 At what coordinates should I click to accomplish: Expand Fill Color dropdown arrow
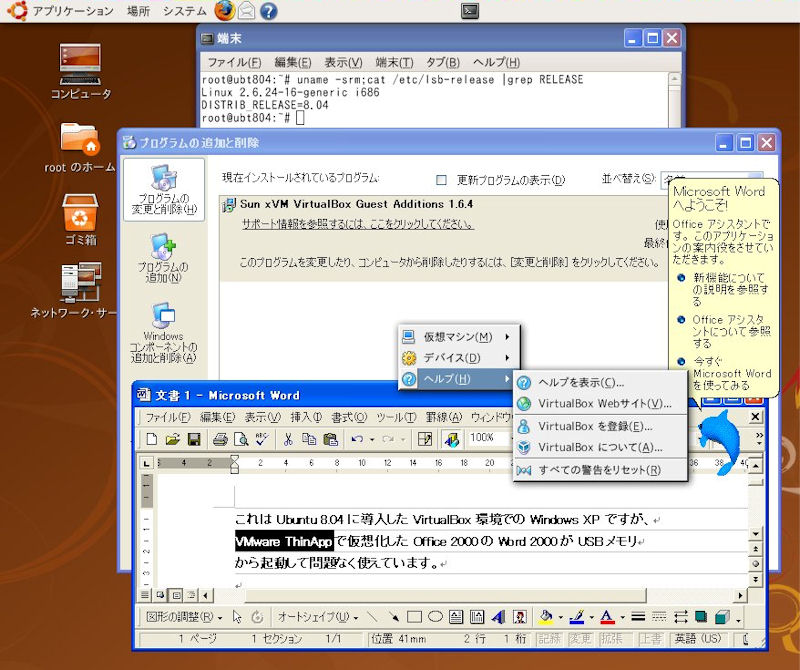pyautogui.click(x=560, y=618)
